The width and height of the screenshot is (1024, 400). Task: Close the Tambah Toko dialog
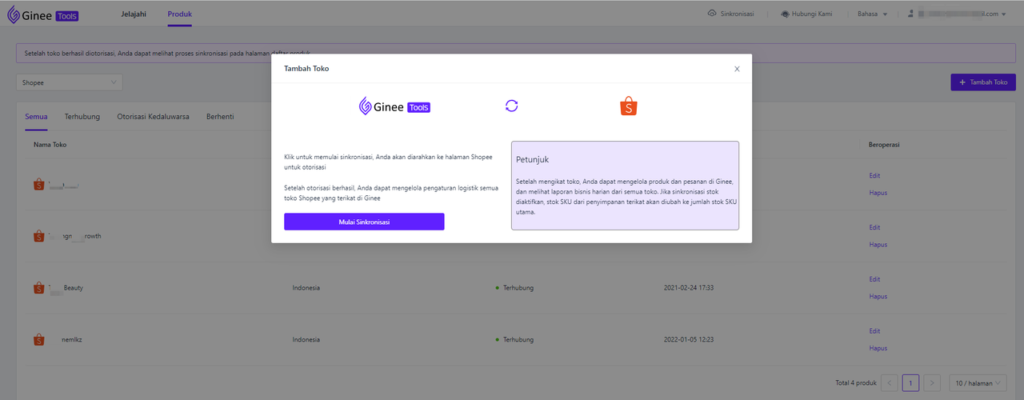click(x=737, y=69)
